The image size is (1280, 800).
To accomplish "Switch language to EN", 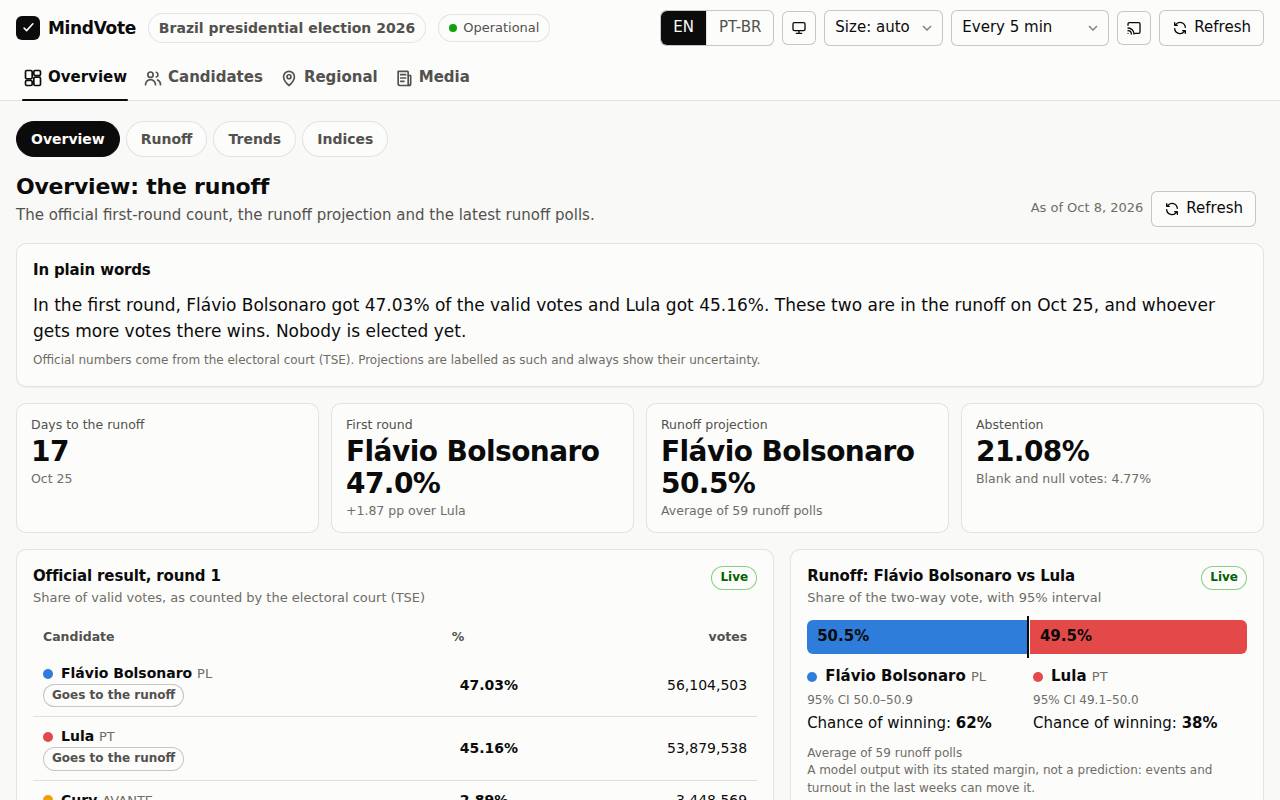I will coord(684,28).
